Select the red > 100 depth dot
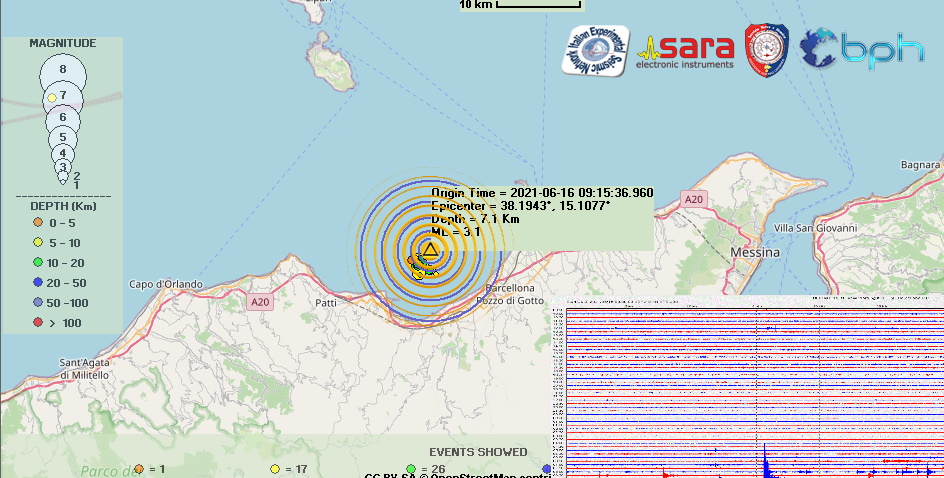The width and height of the screenshot is (944, 478). click(38, 322)
